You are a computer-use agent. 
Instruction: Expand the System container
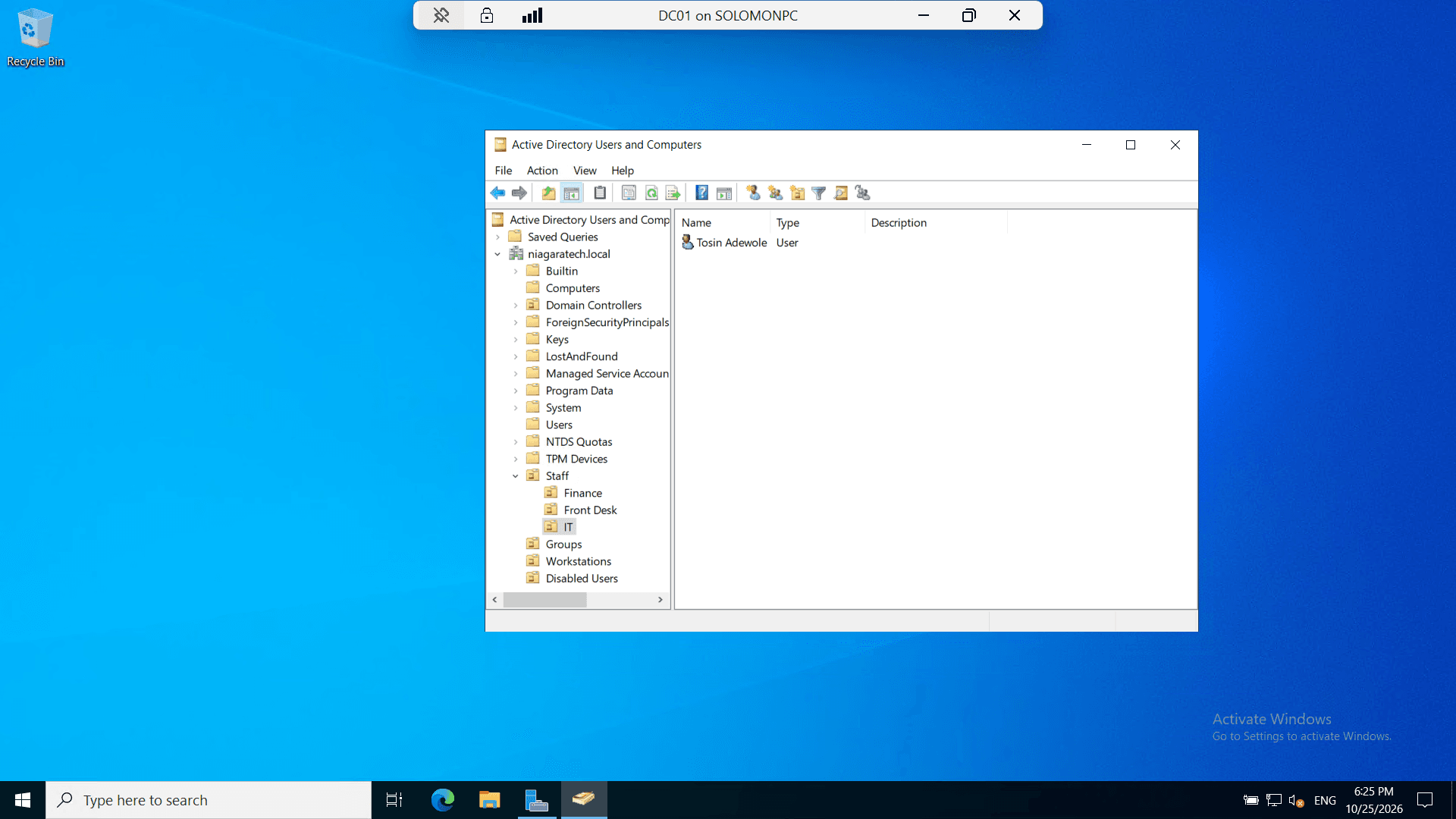[x=516, y=408]
